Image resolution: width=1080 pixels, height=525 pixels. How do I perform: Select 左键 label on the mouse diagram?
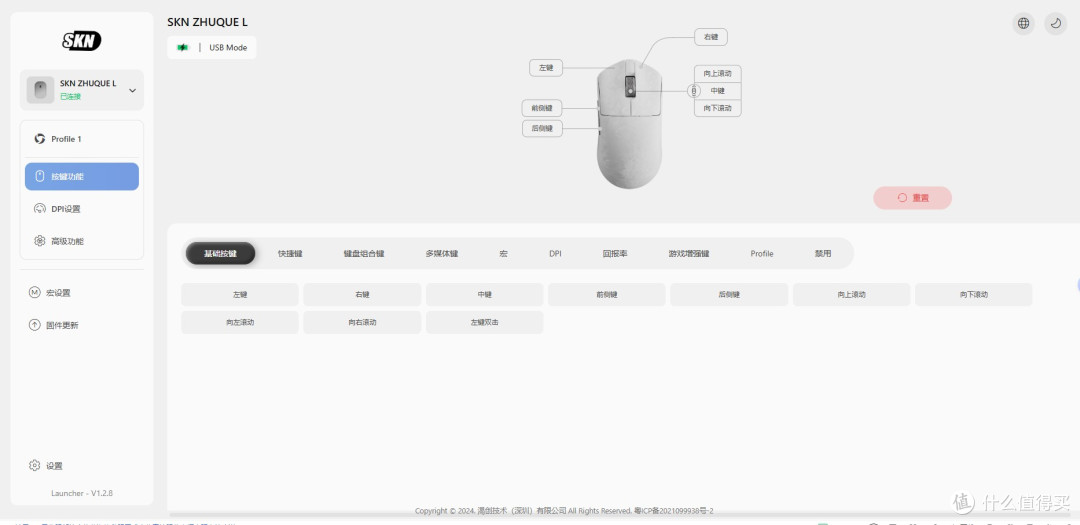click(546, 68)
